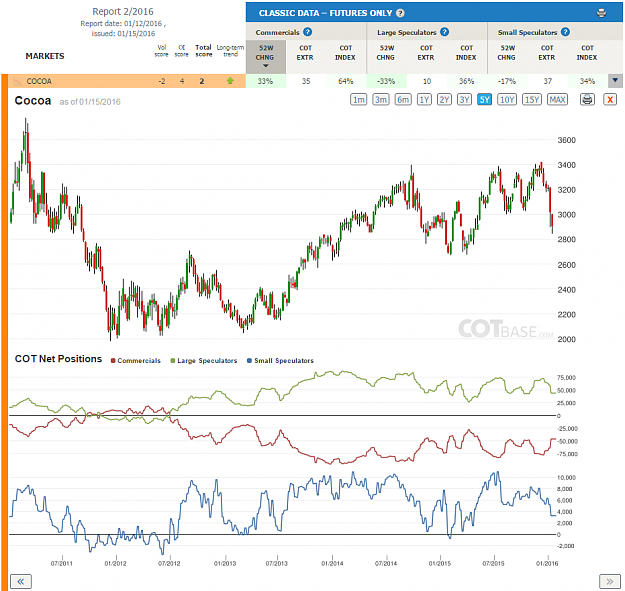Screen dimensions: 625x591
Task: Go to previous market with left arrows
Action: (21, 581)
